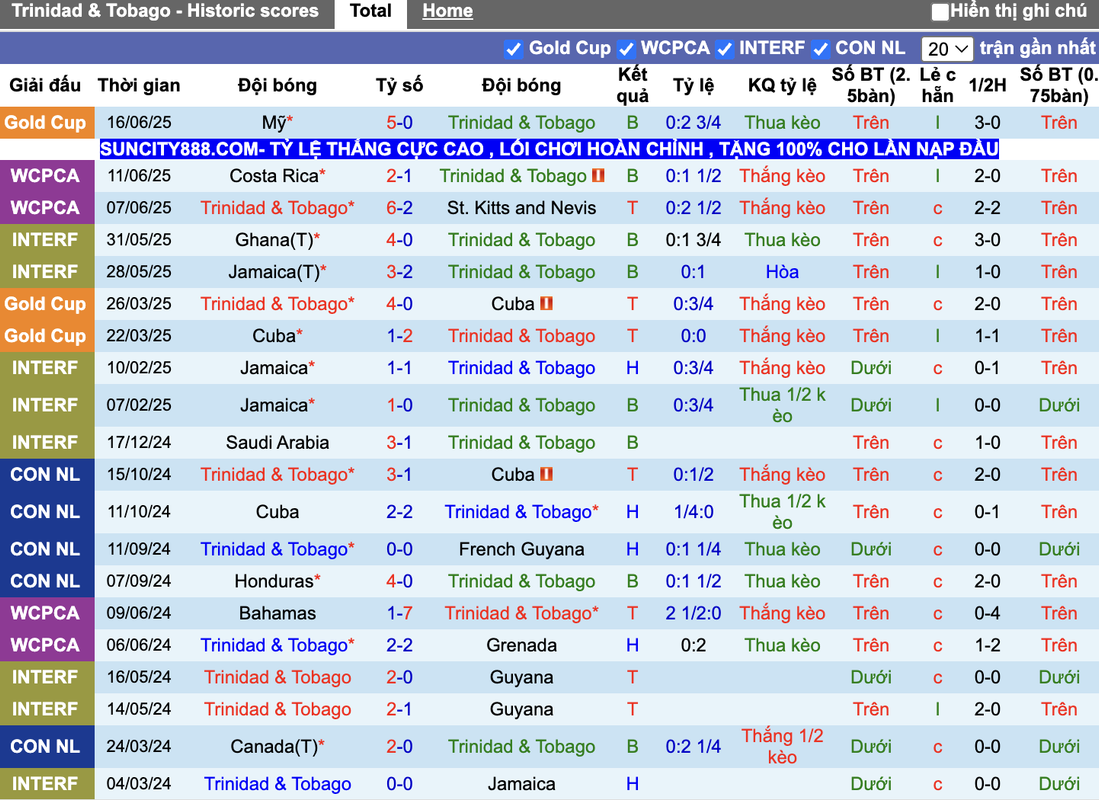This screenshot has height=800, width=1099.
Task: Click Guyana in the 14/05/24 row
Action: (521, 710)
